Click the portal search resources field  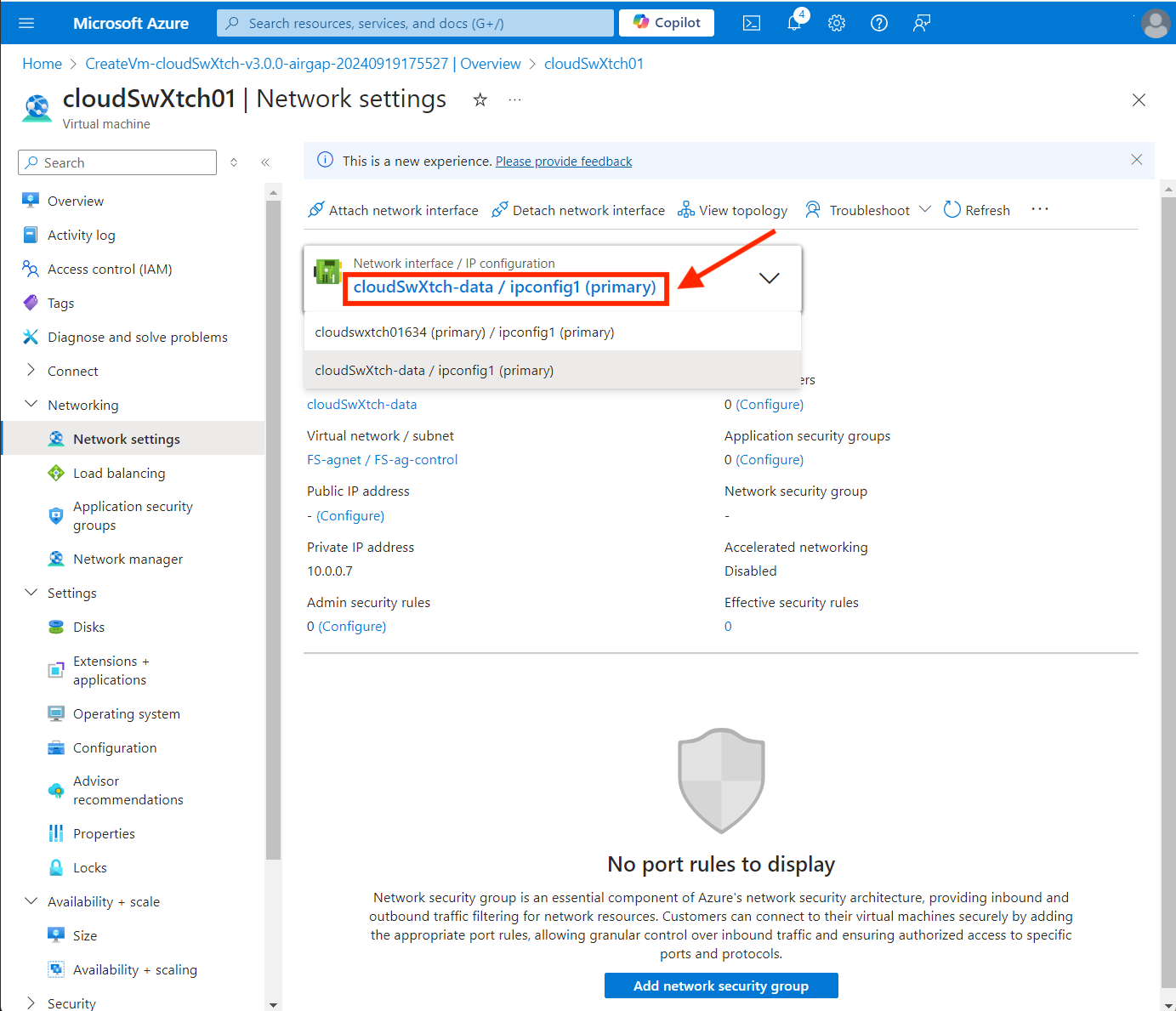click(415, 23)
